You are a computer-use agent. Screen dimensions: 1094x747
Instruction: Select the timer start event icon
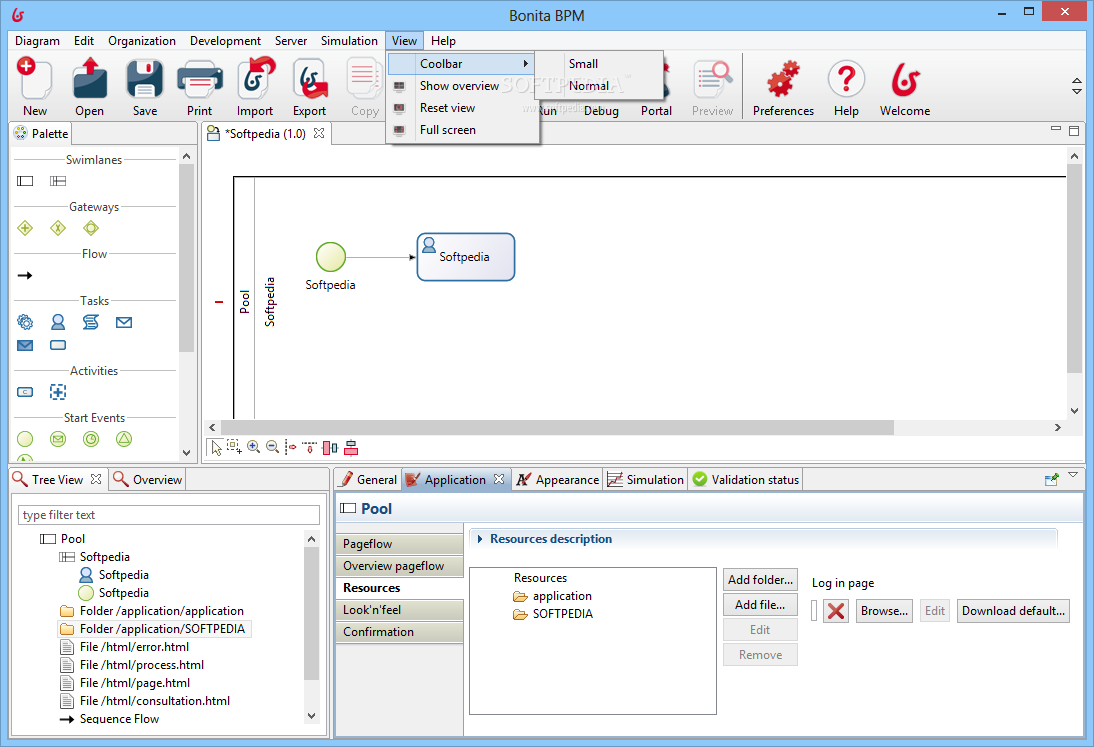coord(91,439)
